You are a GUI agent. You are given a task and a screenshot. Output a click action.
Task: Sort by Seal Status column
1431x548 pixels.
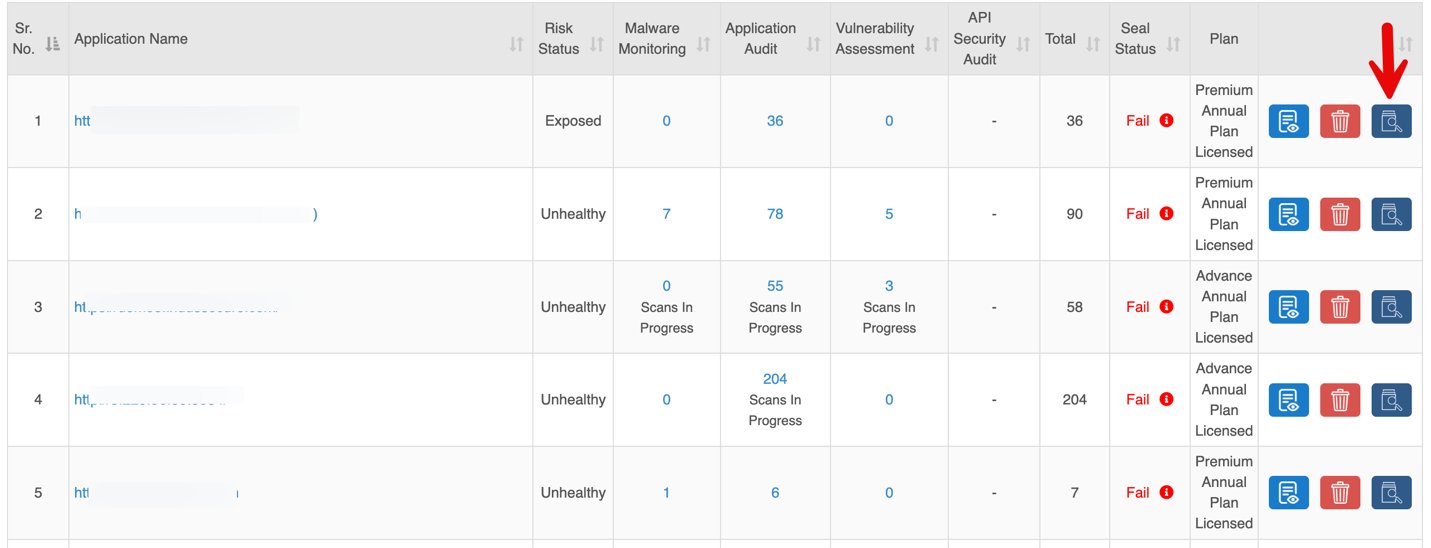(1174, 44)
